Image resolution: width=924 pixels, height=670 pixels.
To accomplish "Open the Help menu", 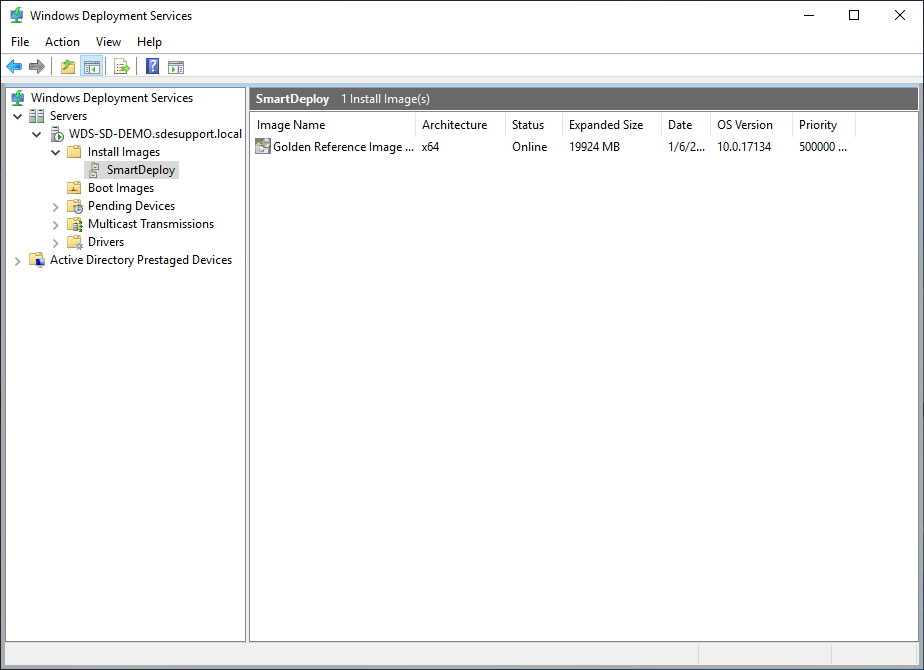I will 149,42.
